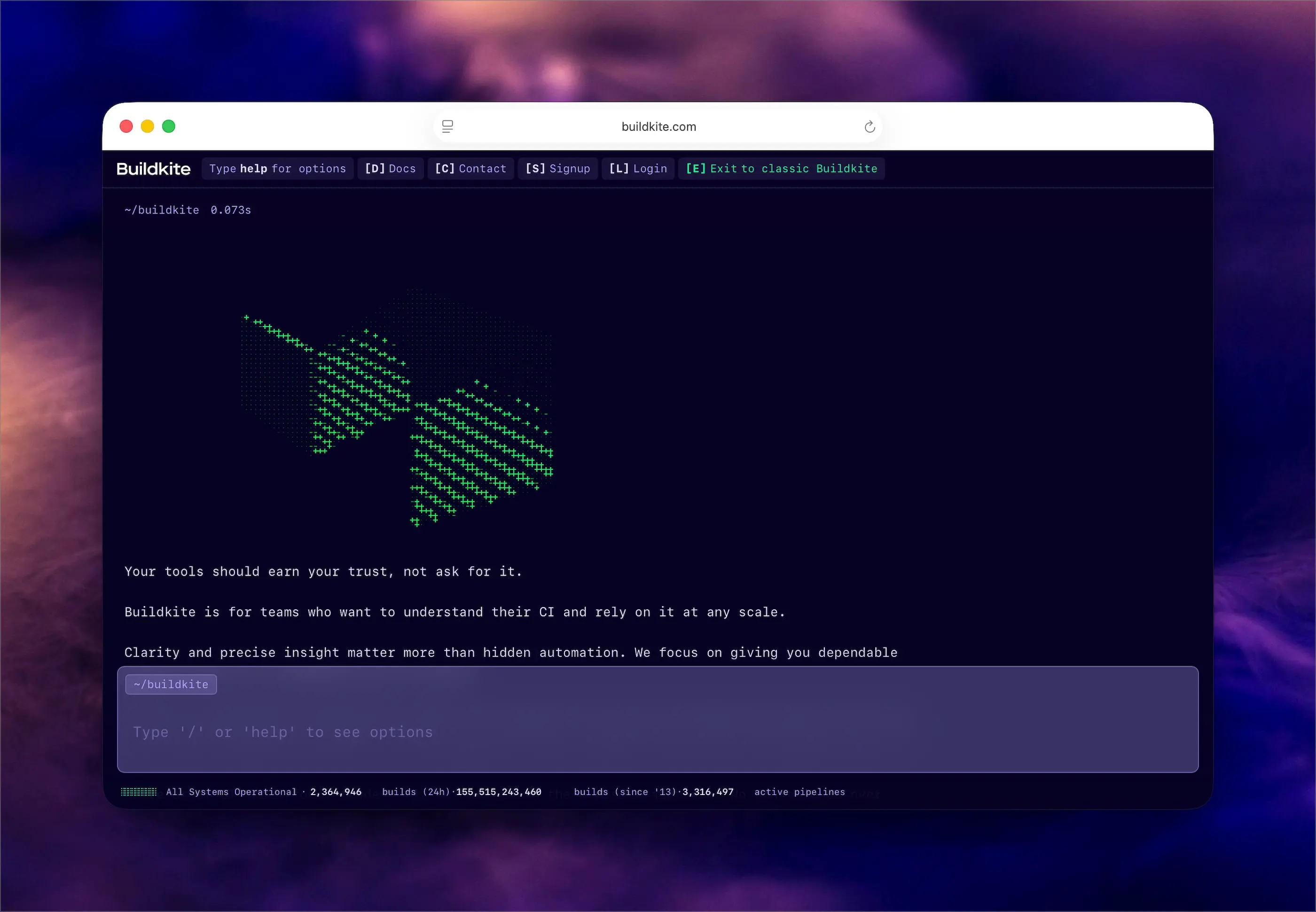Click Exit to classic Buildkite
This screenshot has width=1316, height=912.
781,169
